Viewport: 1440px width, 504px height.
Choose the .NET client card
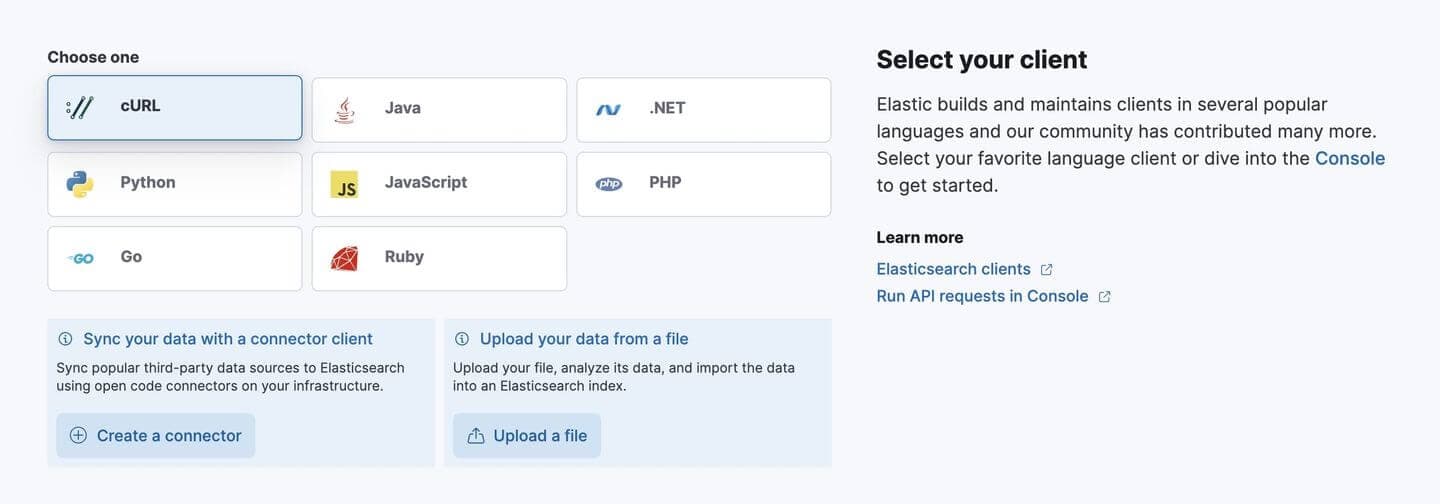(x=703, y=109)
